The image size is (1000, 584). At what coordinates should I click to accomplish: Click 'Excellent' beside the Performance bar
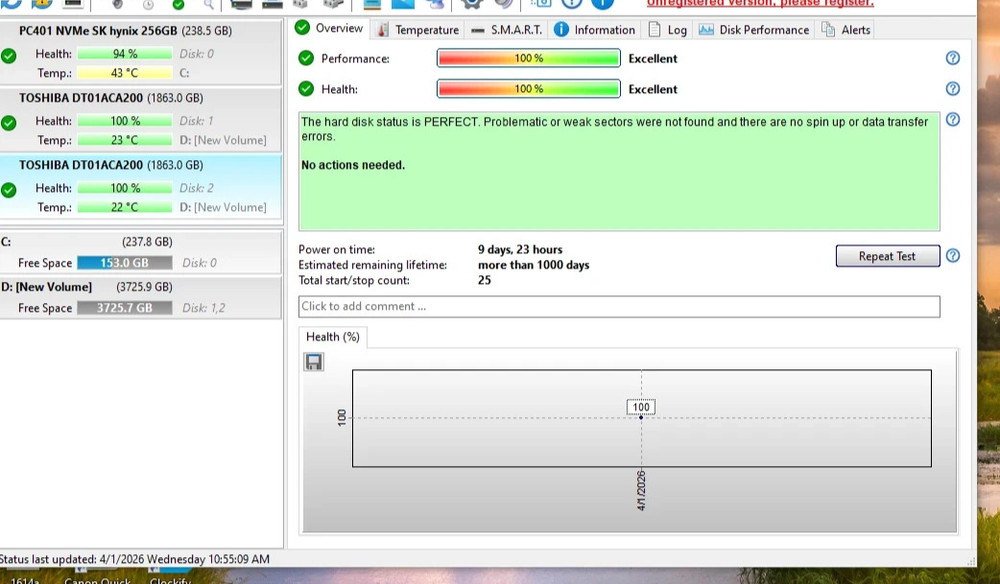tap(652, 58)
